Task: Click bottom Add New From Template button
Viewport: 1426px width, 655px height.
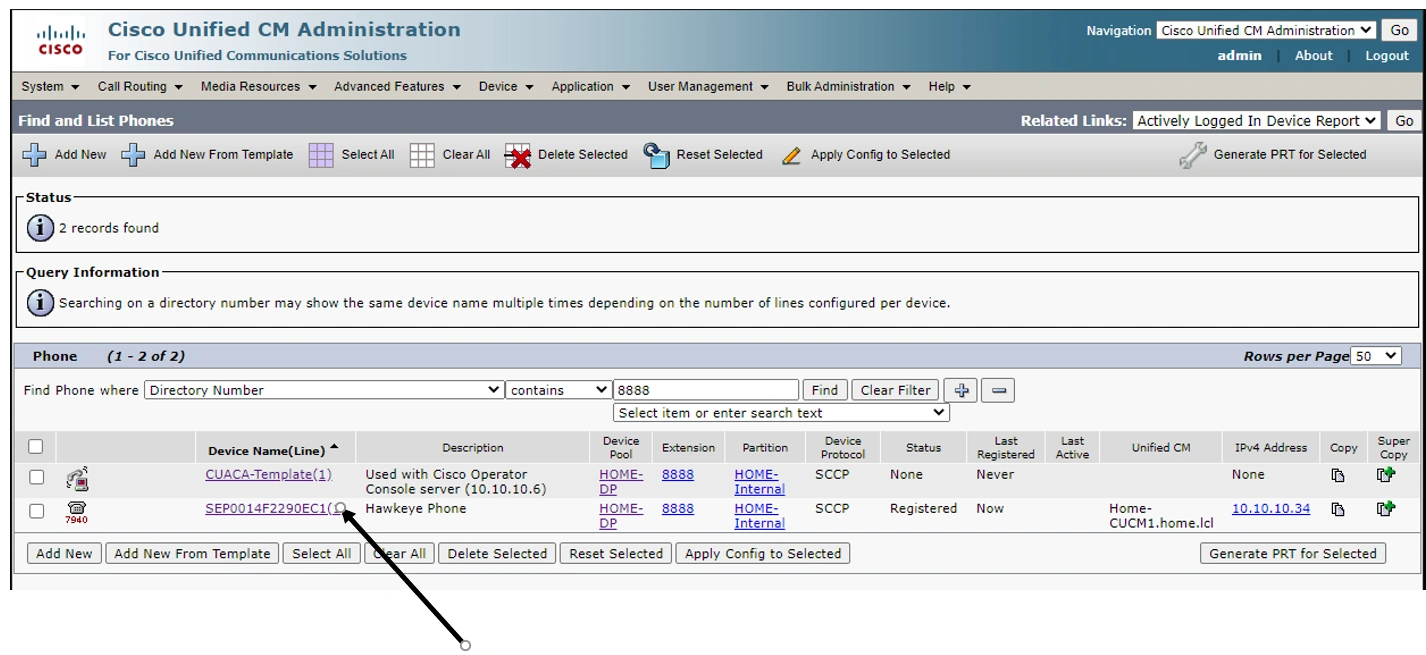Action: pyautogui.click(x=192, y=554)
